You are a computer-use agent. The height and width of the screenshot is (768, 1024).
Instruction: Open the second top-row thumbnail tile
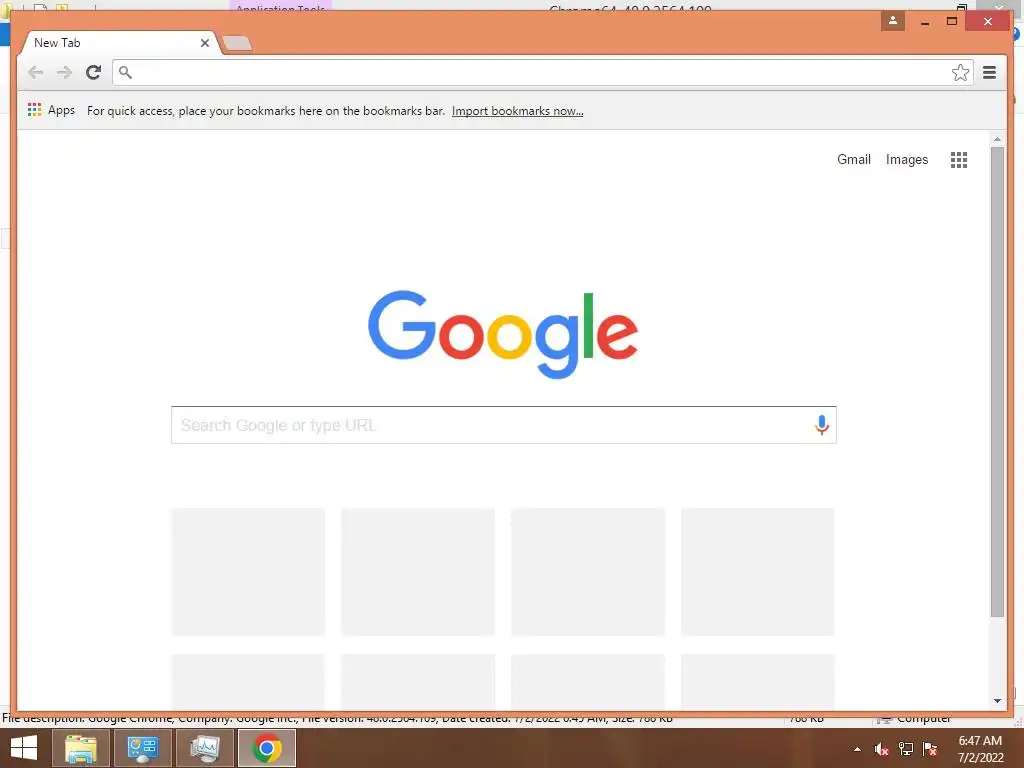coord(418,571)
